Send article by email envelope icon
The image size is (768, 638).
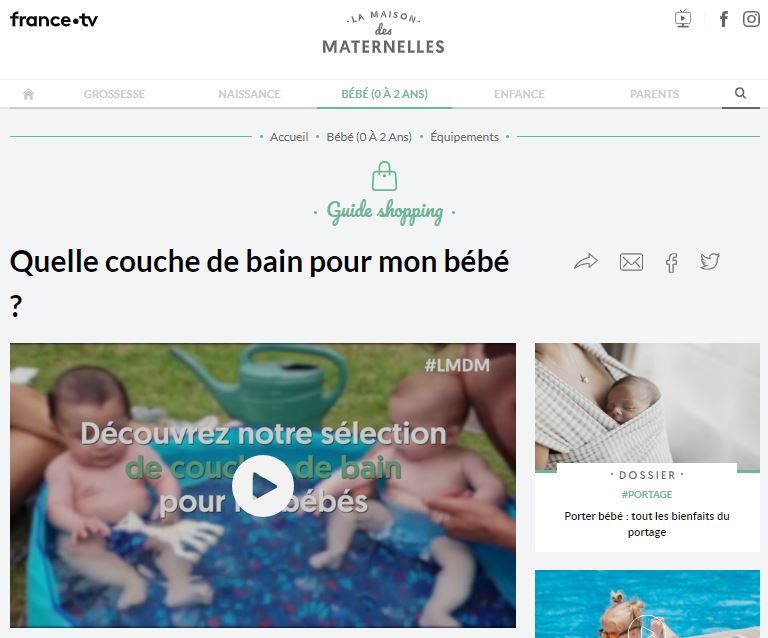click(631, 262)
